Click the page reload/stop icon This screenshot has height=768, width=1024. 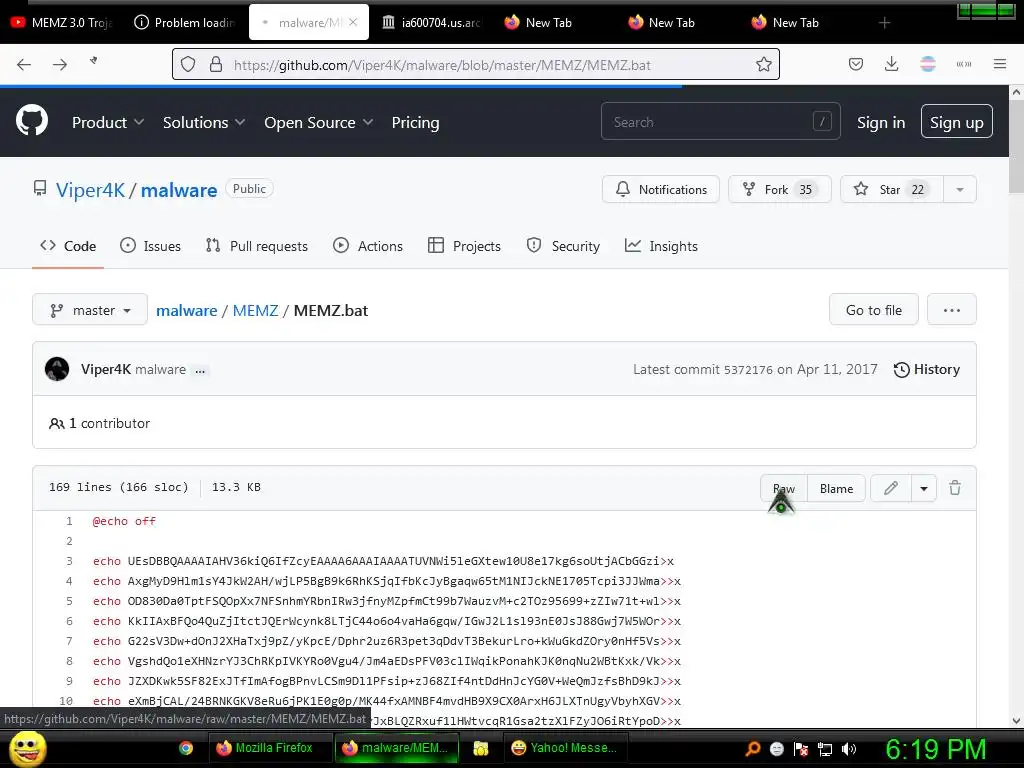pyautogui.click(x=94, y=61)
